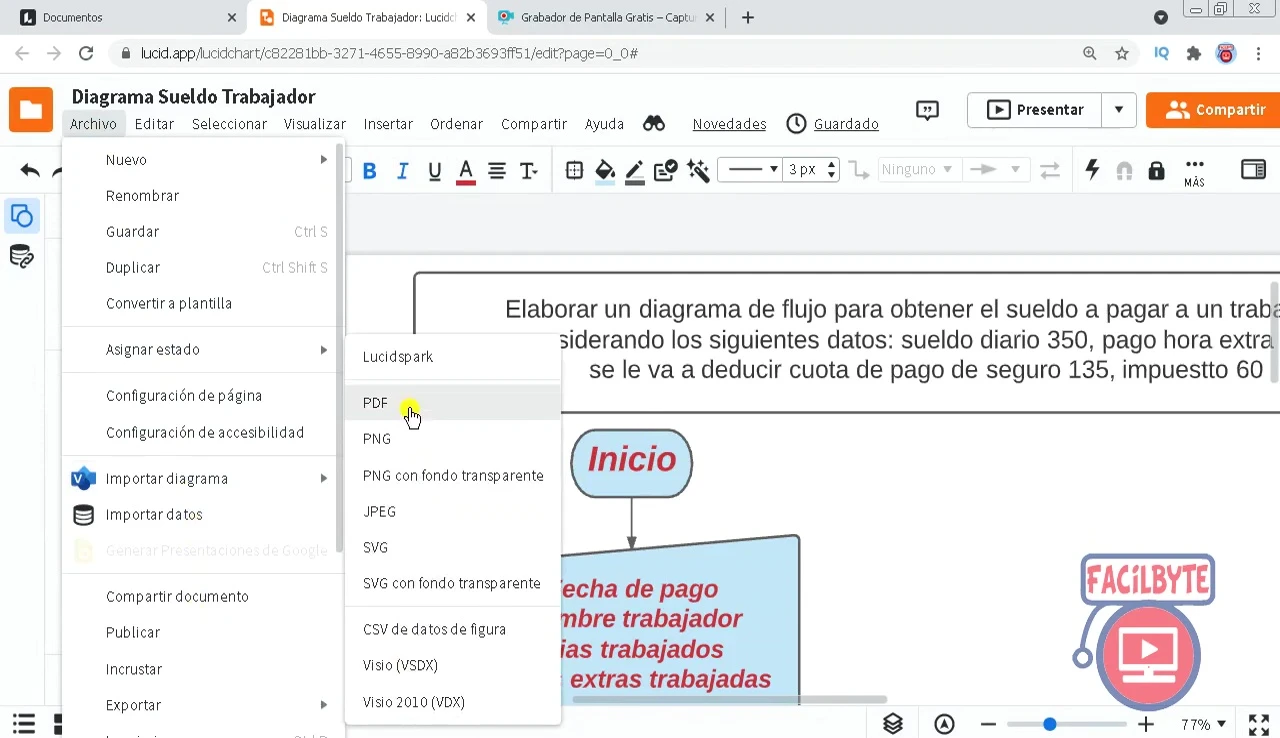
Task: Toggle underline text formatting
Action: (x=434, y=171)
